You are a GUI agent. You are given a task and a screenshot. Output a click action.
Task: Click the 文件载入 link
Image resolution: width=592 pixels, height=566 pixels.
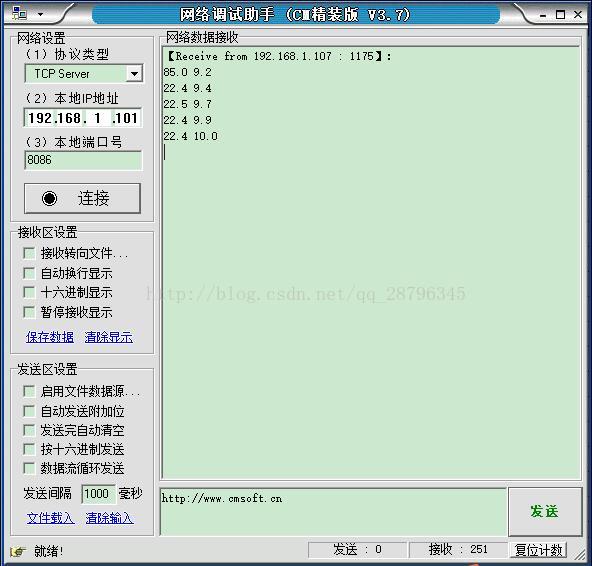pyautogui.click(x=51, y=518)
